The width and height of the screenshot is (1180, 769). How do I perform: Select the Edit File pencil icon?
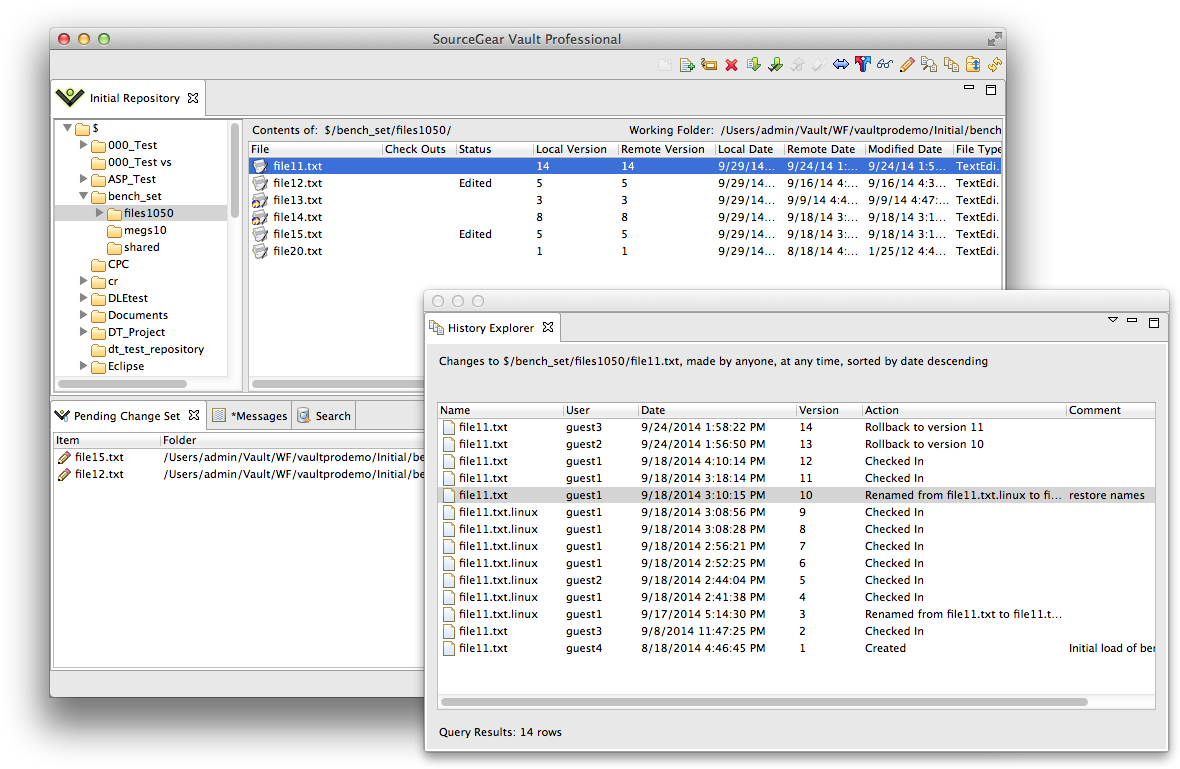pyautogui.click(x=904, y=64)
